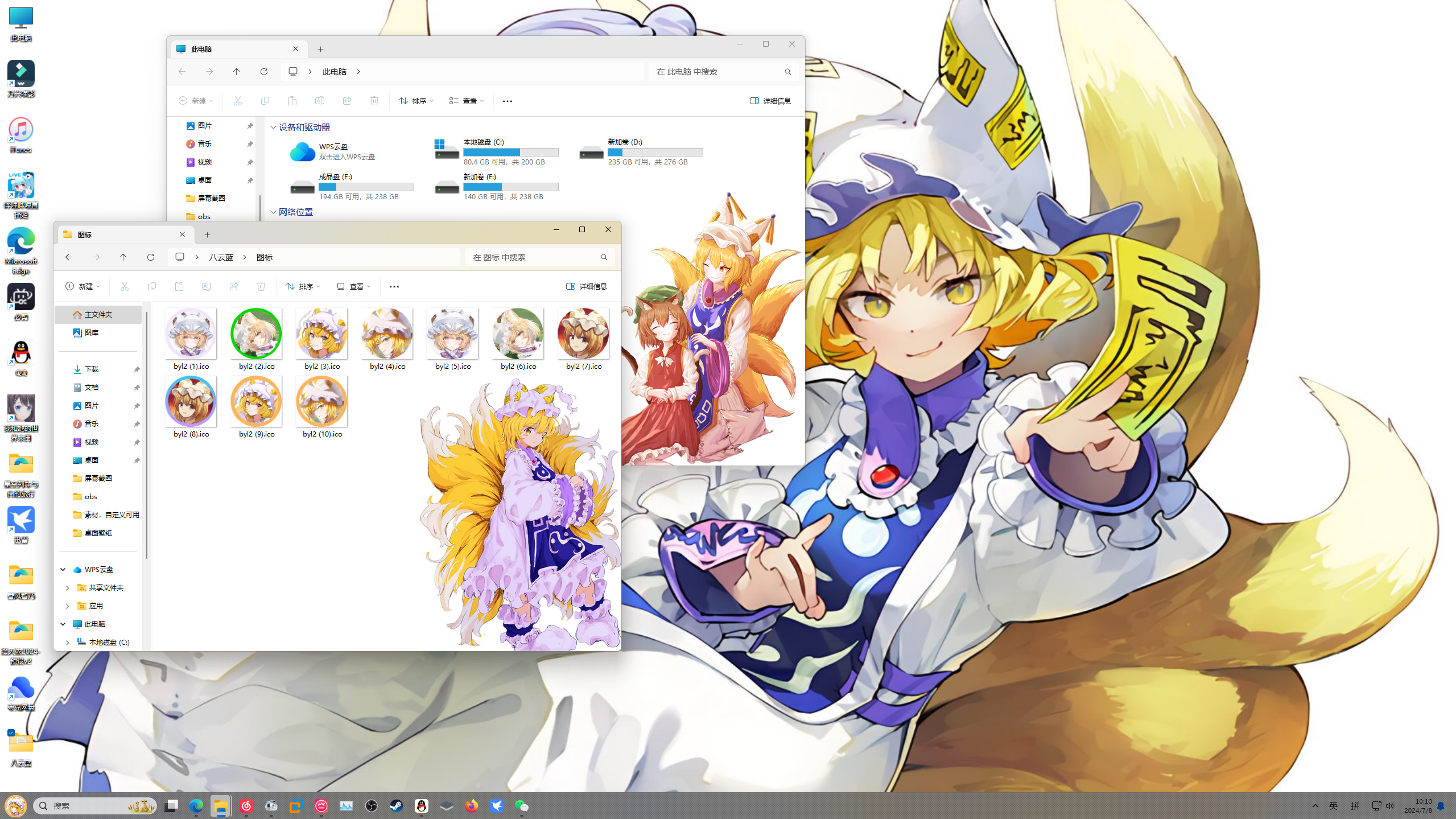Open the 排序 dropdown in 图标 window
Screen dimensions: 1456x819
click(303, 286)
